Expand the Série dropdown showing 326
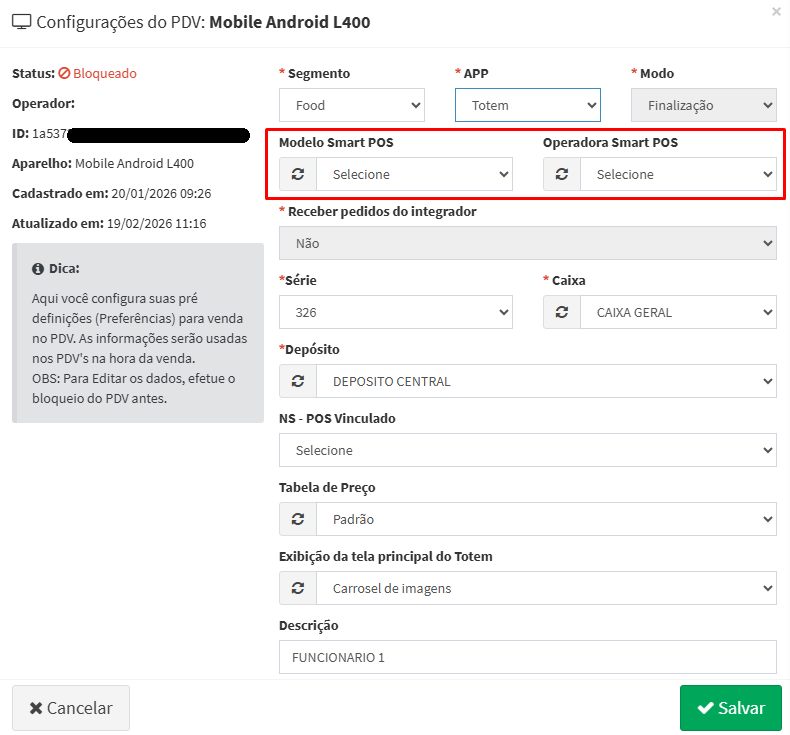 395,312
